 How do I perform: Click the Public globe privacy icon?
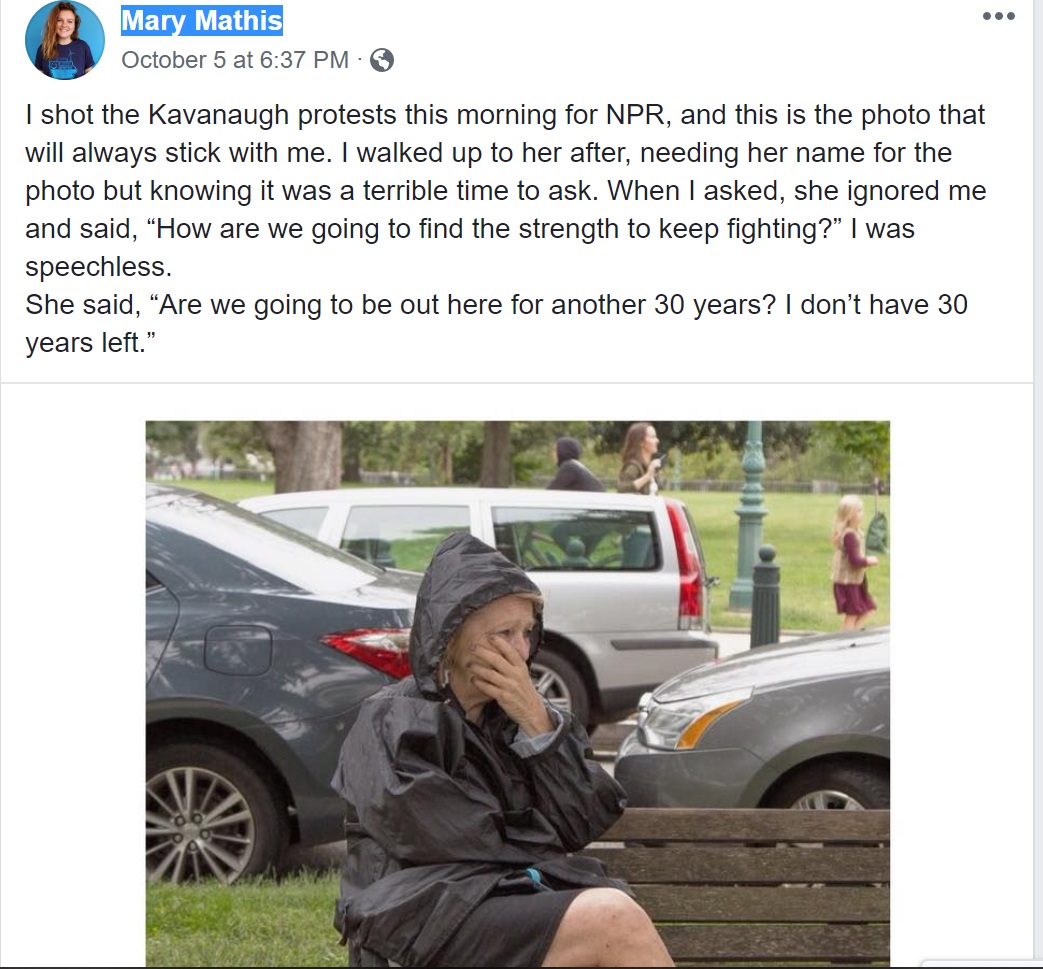coord(382,61)
